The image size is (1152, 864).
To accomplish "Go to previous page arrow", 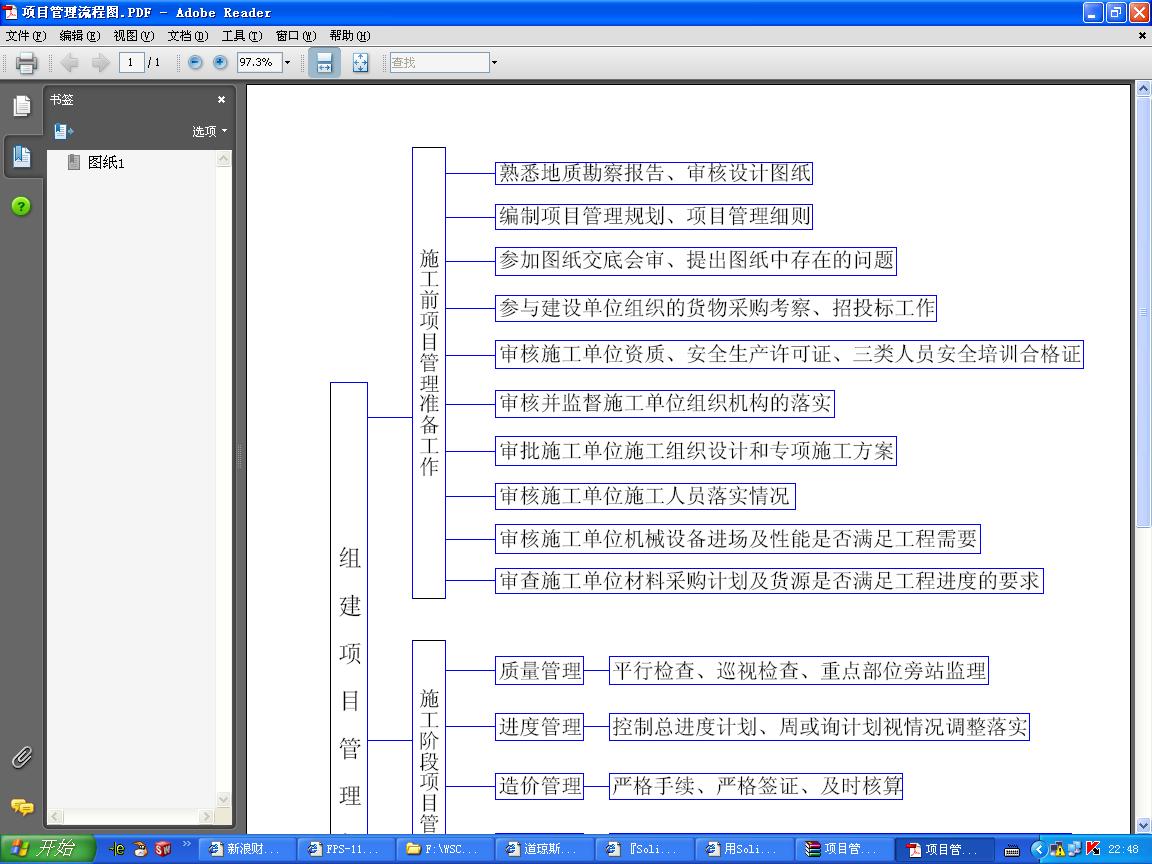I will click(x=70, y=62).
